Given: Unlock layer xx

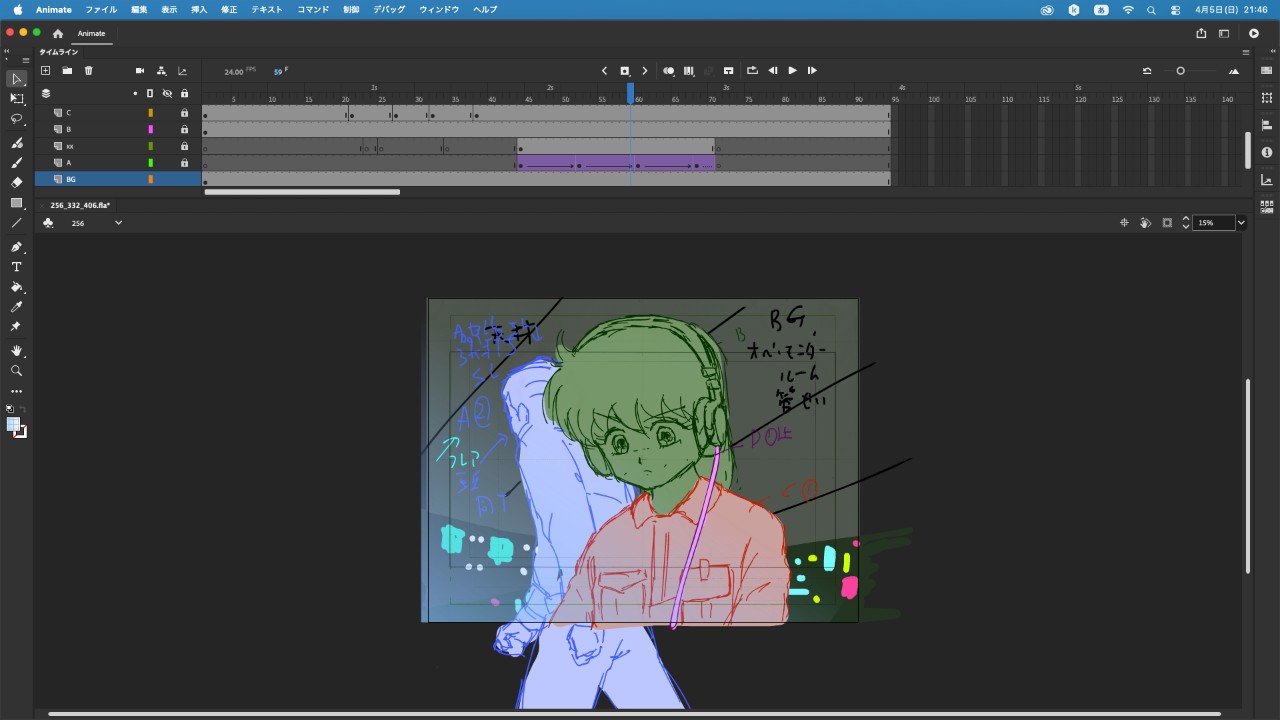Looking at the screenshot, I should pos(184,146).
